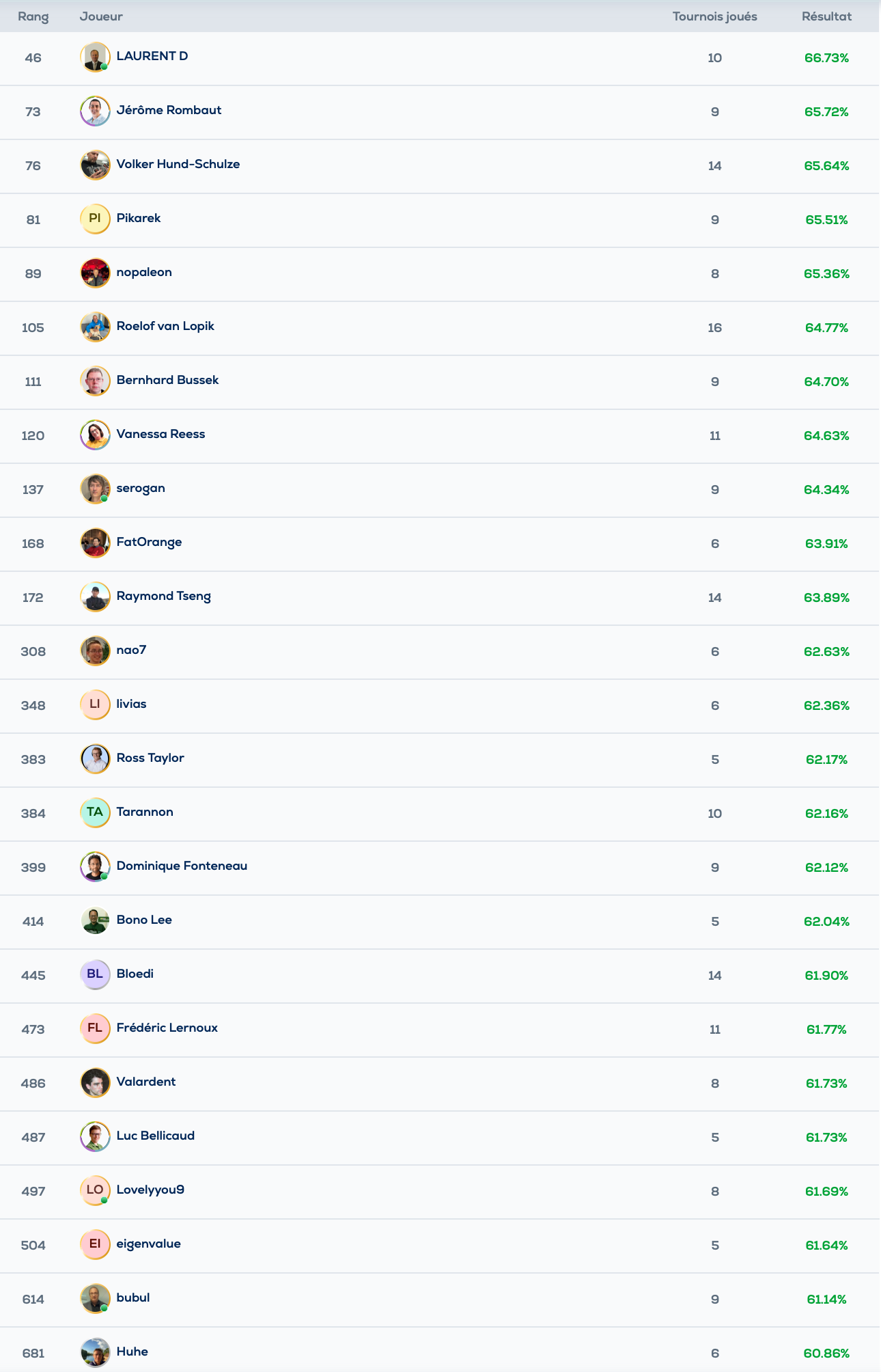The height and width of the screenshot is (1372, 881).
Task: Select player Dominique Fonteneau
Action: (x=182, y=866)
